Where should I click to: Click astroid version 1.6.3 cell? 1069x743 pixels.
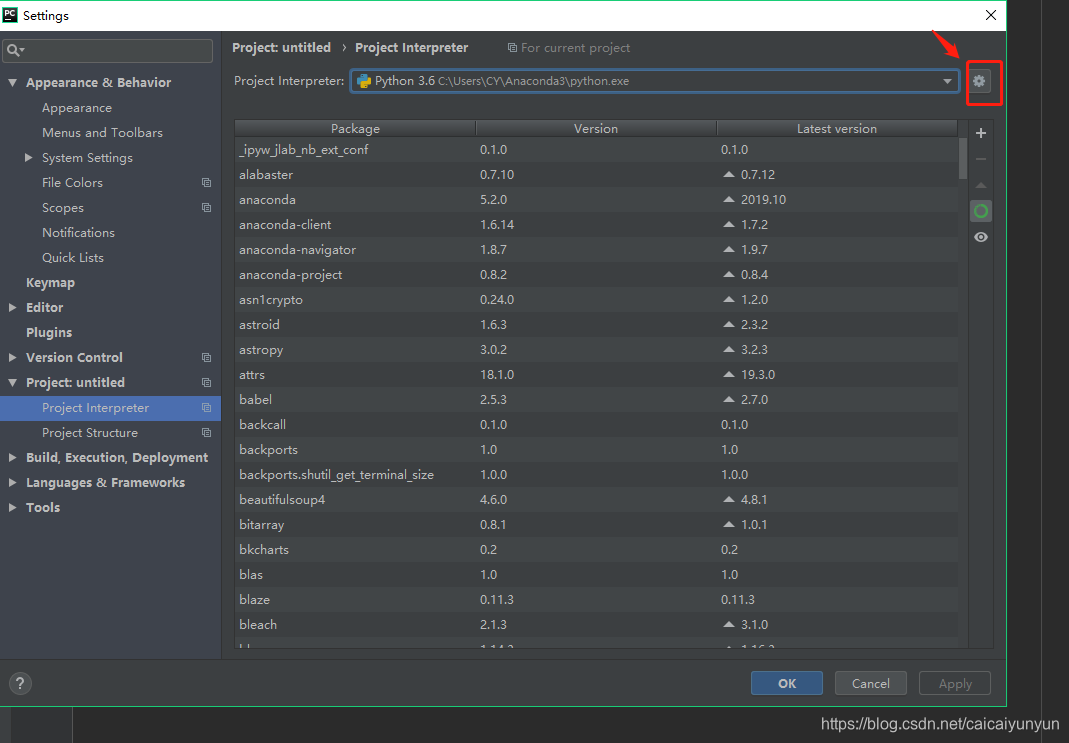pyautogui.click(x=494, y=324)
